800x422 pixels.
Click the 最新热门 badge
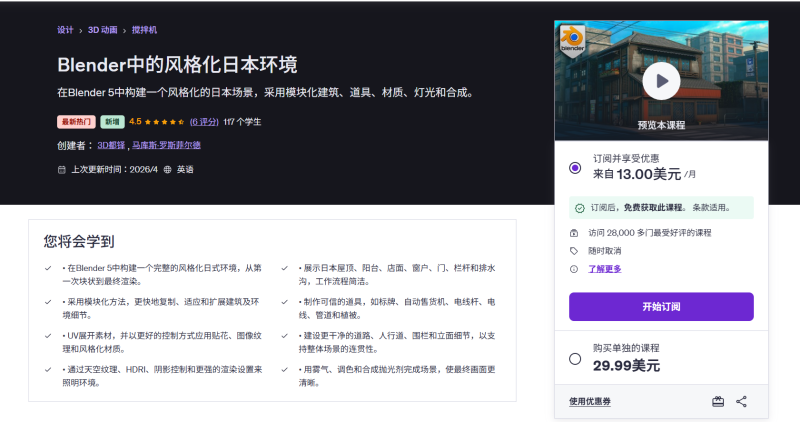76,121
